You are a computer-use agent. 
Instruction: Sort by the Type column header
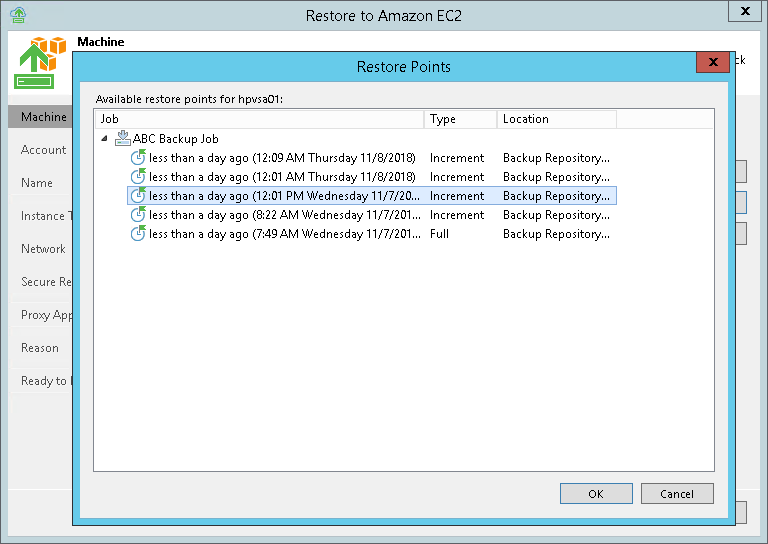(460, 119)
